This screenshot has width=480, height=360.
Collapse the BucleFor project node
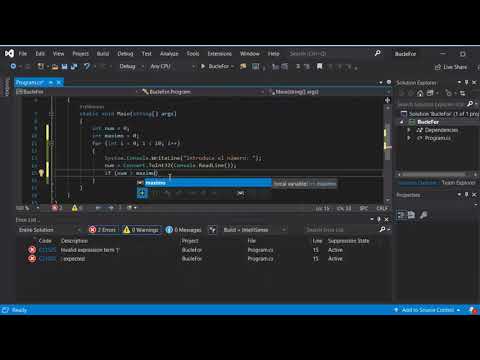click(402, 122)
